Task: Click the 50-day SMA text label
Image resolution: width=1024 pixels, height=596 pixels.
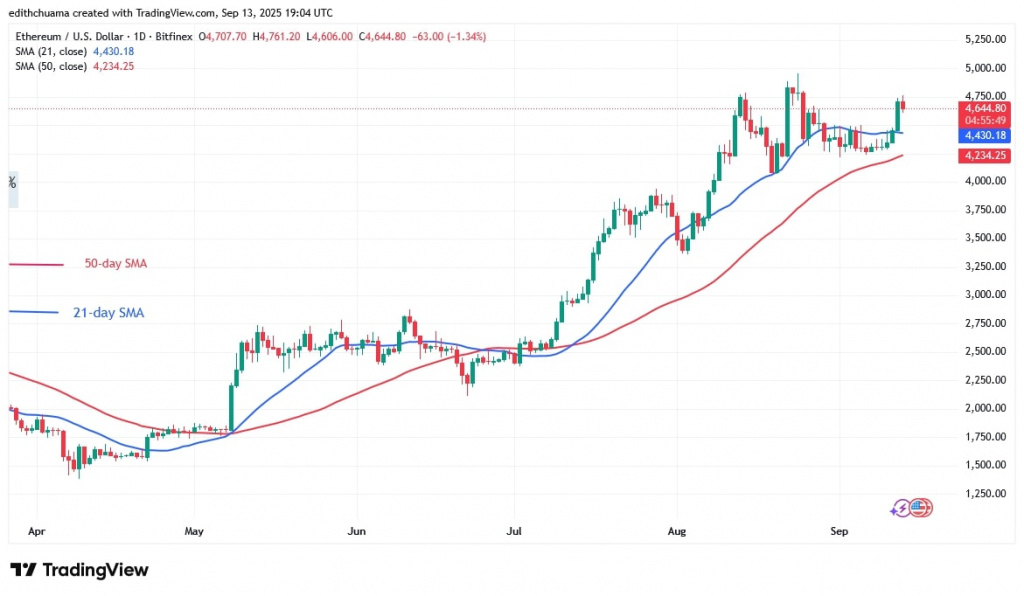Action: [x=115, y=264]
